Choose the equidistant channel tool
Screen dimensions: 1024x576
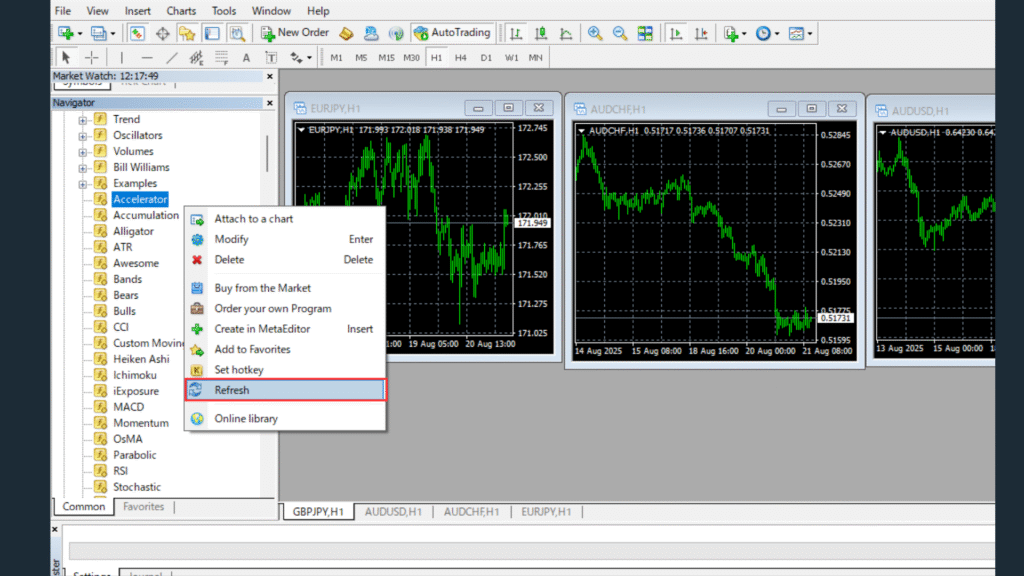(196, 57)
